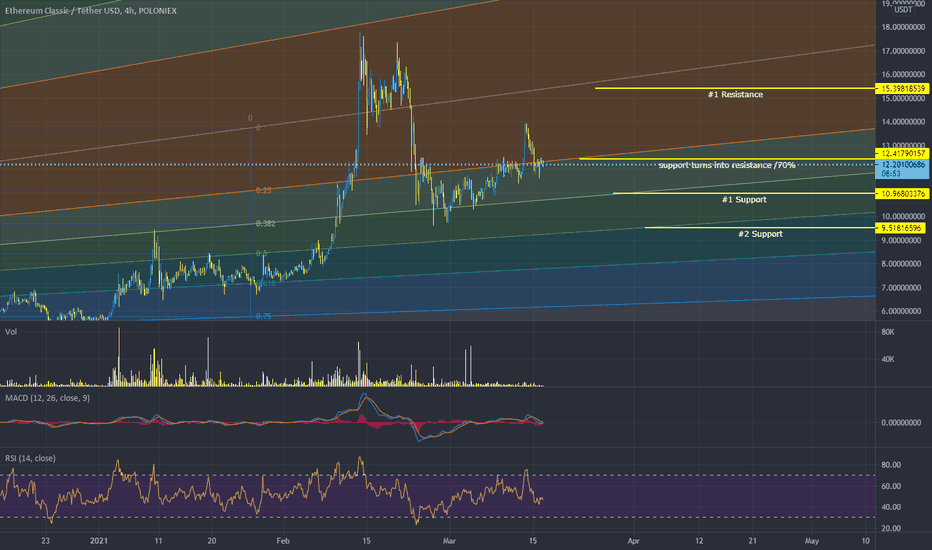The image size is (932, 550).
Task: Click 10.00000000 on the price axis
Action: coord(903,216)
